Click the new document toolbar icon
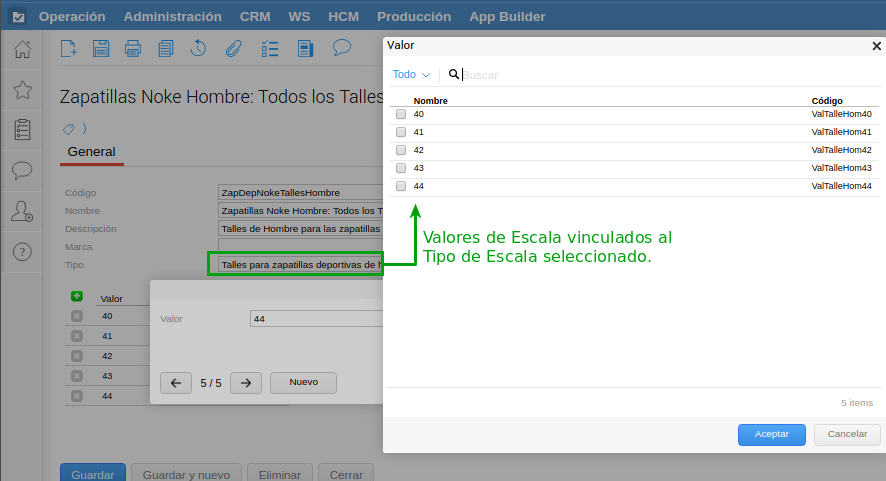This screenshot has height=481, width=886. tap(68, 48)
